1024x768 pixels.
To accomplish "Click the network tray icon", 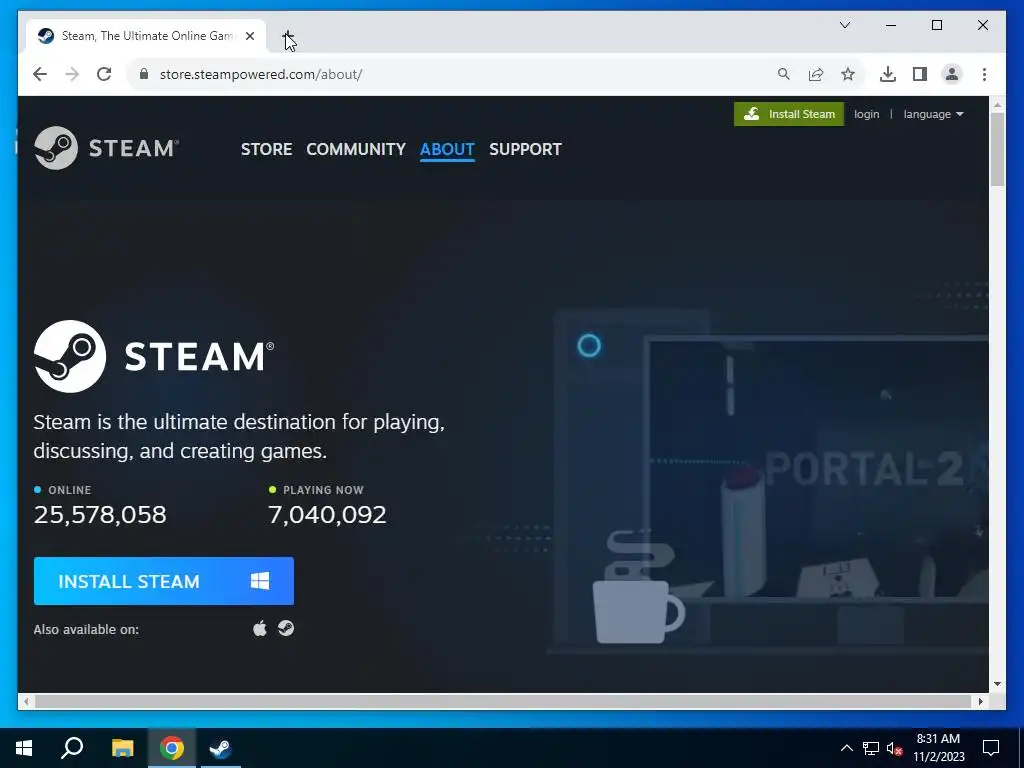I will point(871,748).
